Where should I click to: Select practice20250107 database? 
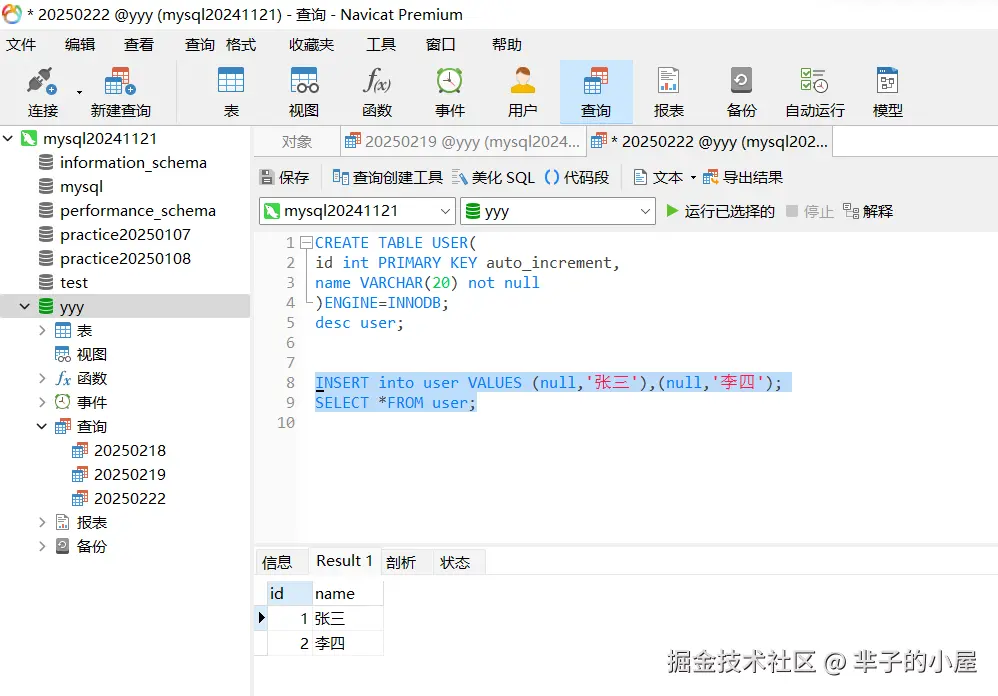(125, 235)
